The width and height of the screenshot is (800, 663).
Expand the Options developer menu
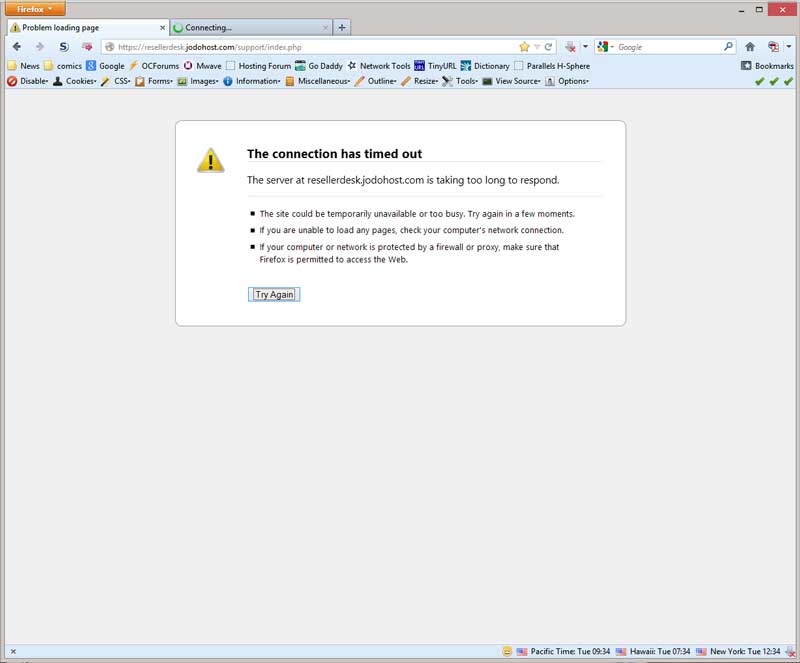(567, 81)
